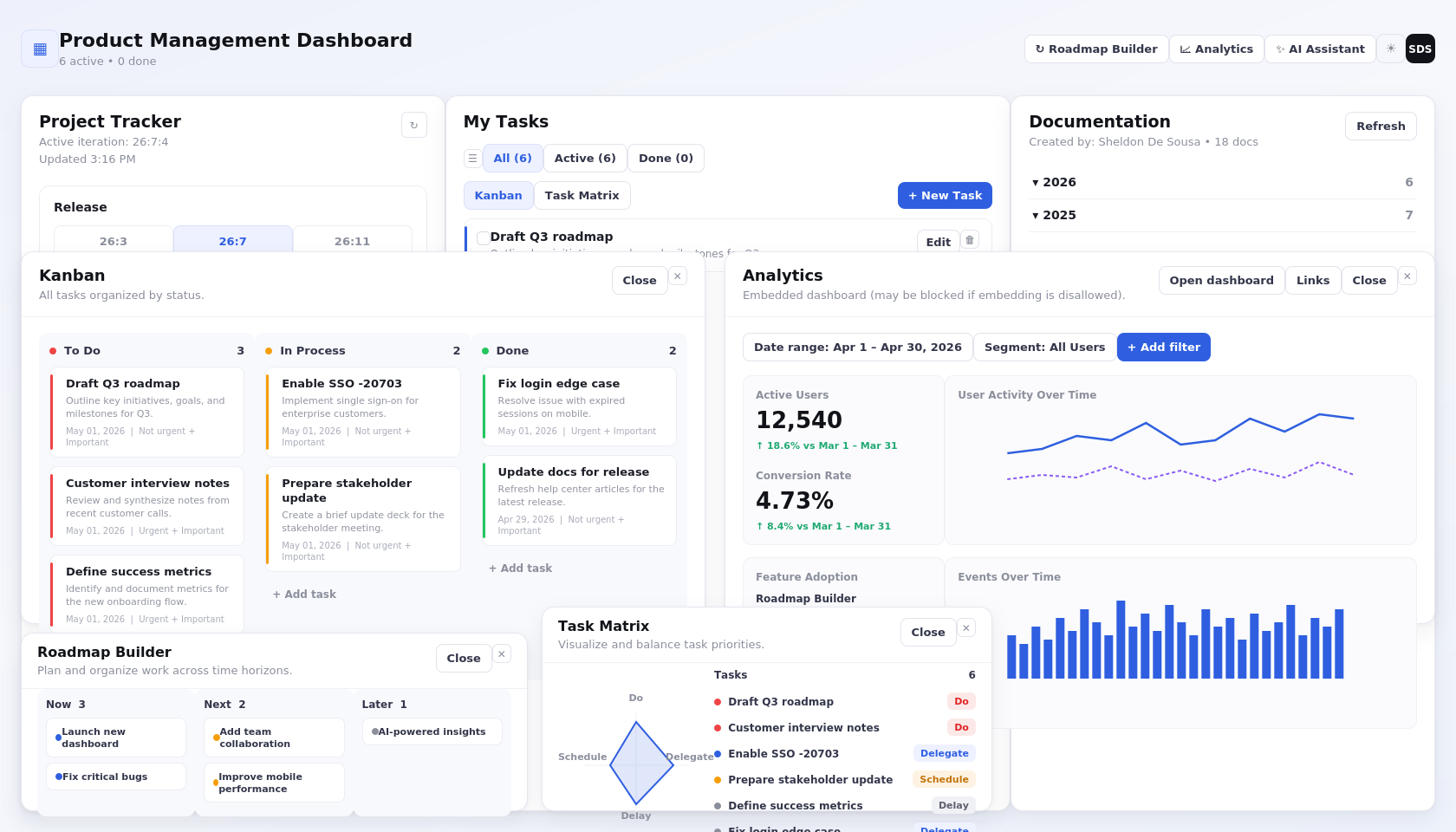Dismiss the Roadmap Builder panel with the X icon
Screen dimensions: 1456x832
point(502,654)
